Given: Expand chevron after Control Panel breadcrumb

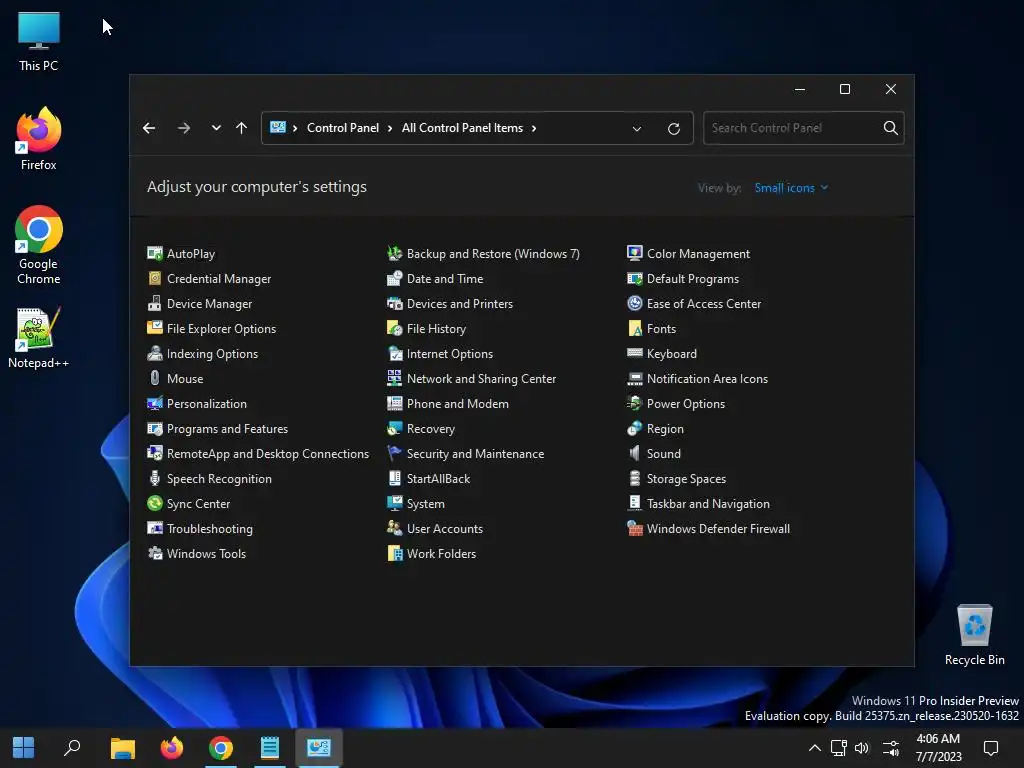Looking at the screenshot, I should tap(390, 128).
